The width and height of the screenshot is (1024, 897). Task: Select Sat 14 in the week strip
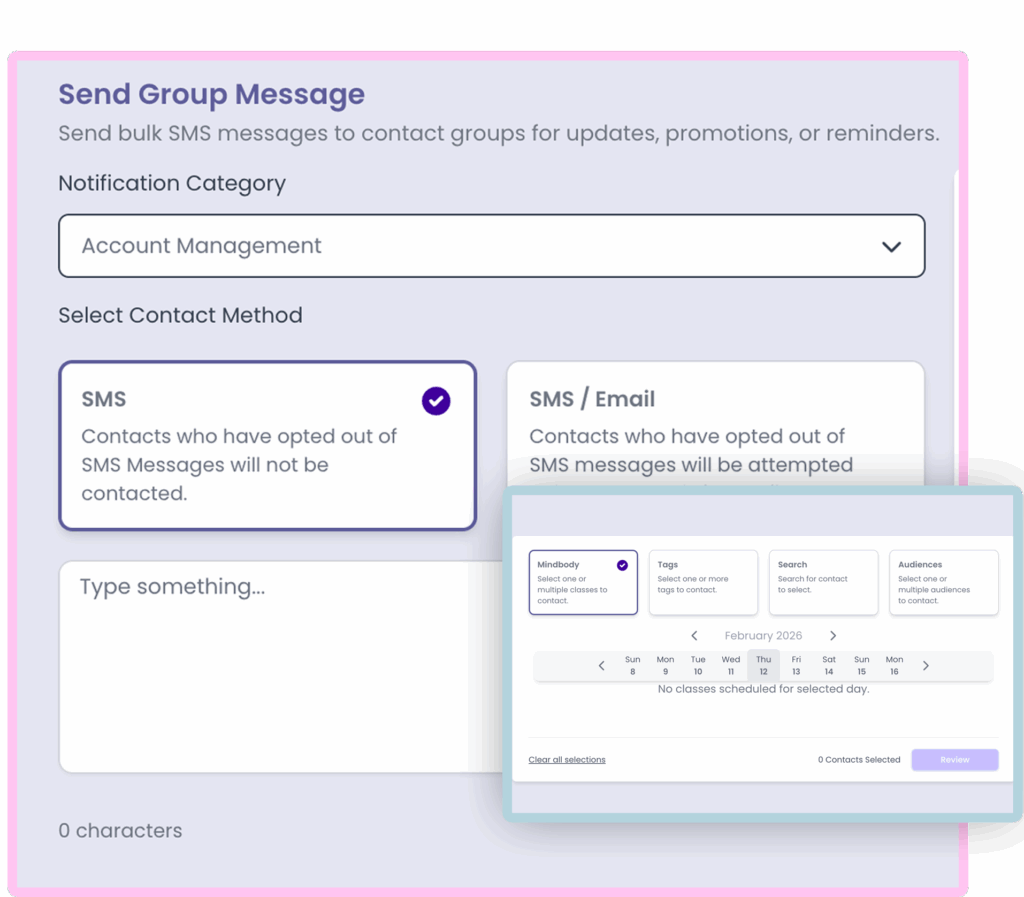point(829,666)
